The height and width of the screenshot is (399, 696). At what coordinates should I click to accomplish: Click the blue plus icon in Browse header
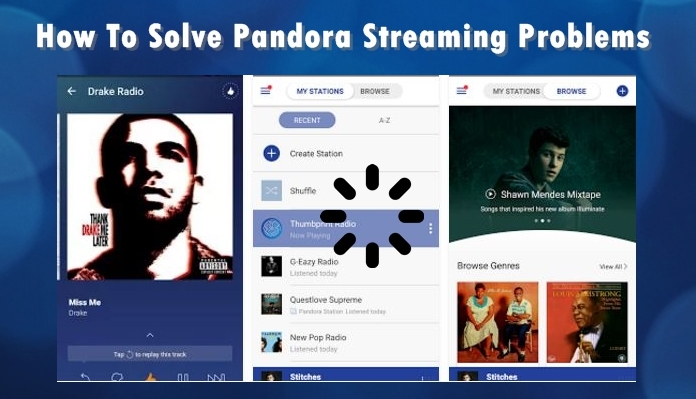point(622,91)
